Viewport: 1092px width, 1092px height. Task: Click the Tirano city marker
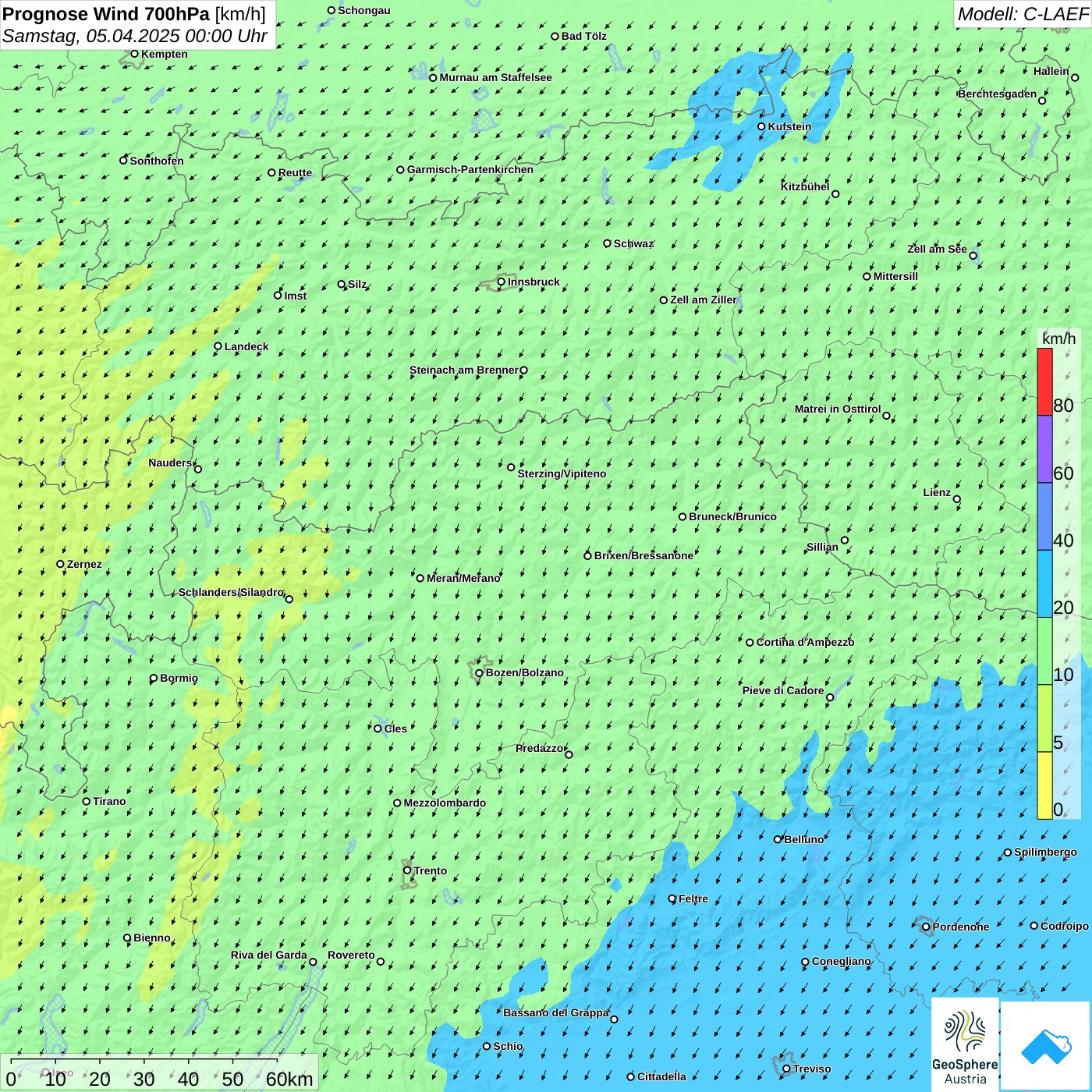click(87, 801)
